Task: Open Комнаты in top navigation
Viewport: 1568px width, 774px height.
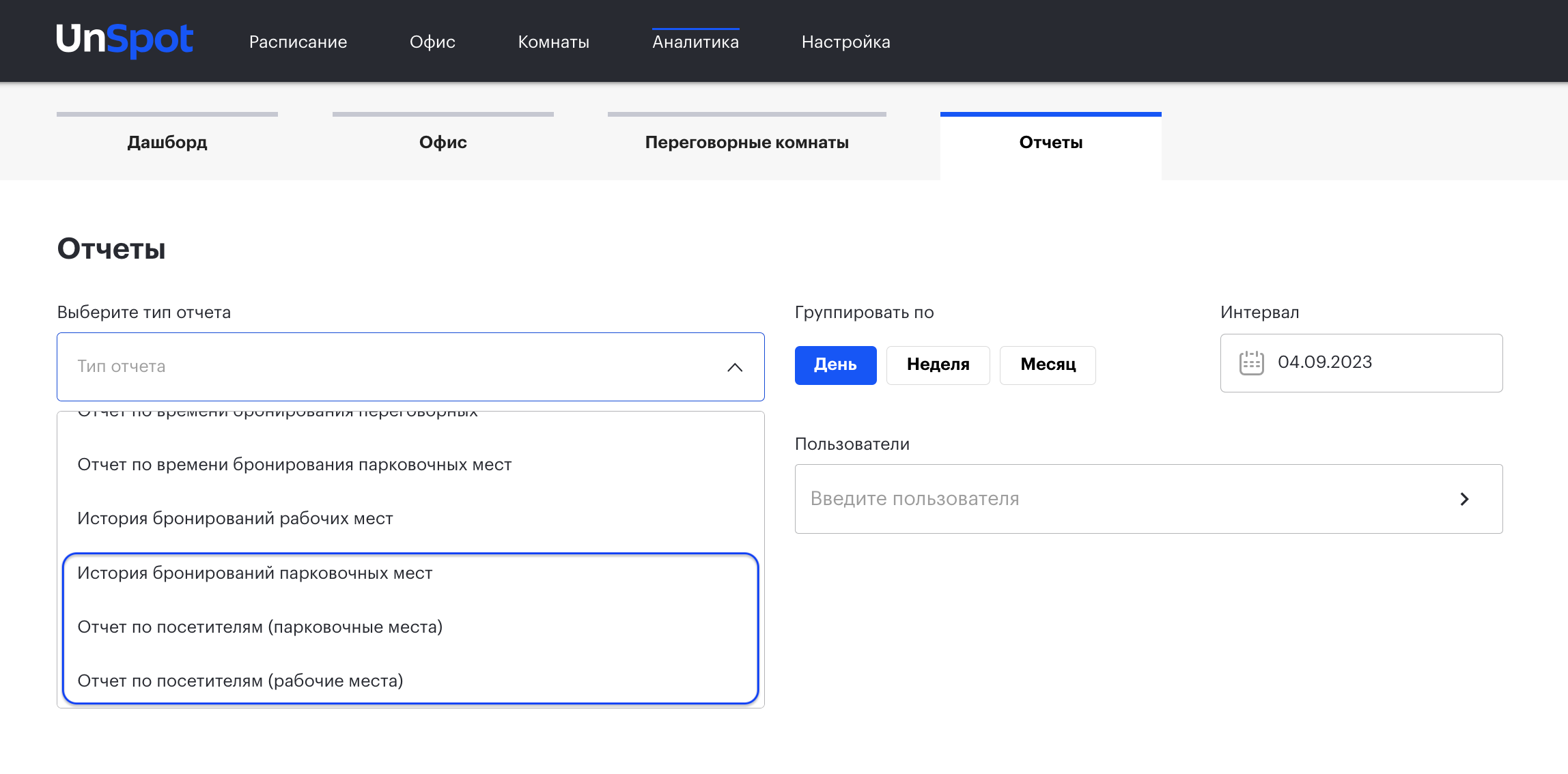Action: click(x=554, y=42)
